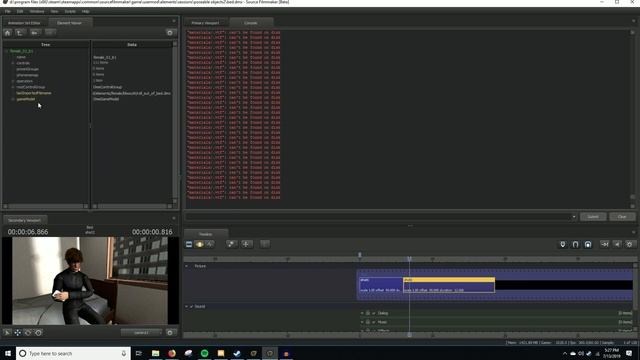The width and height of the screenshot is (640, 360).
Task: Click the Data column header
Action: pyautogui.click(x=132, y=44)
